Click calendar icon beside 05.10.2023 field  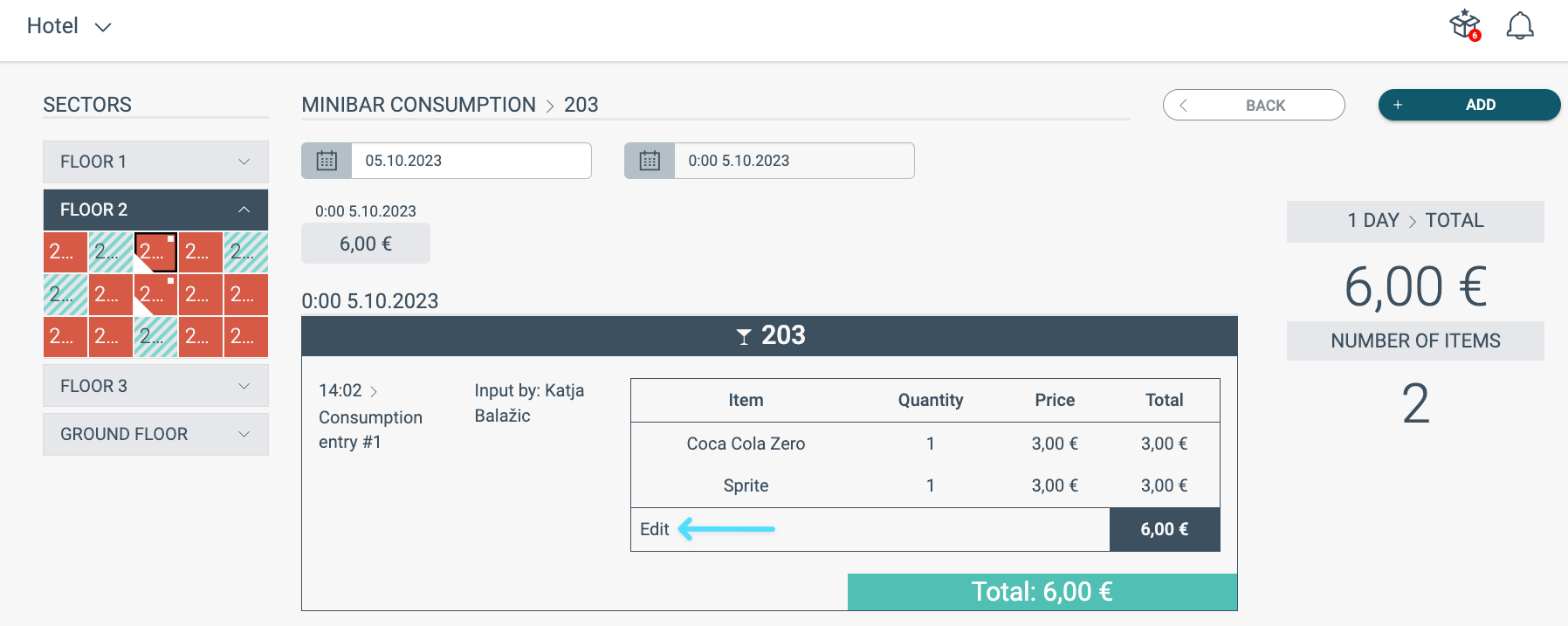coord(327,161)
